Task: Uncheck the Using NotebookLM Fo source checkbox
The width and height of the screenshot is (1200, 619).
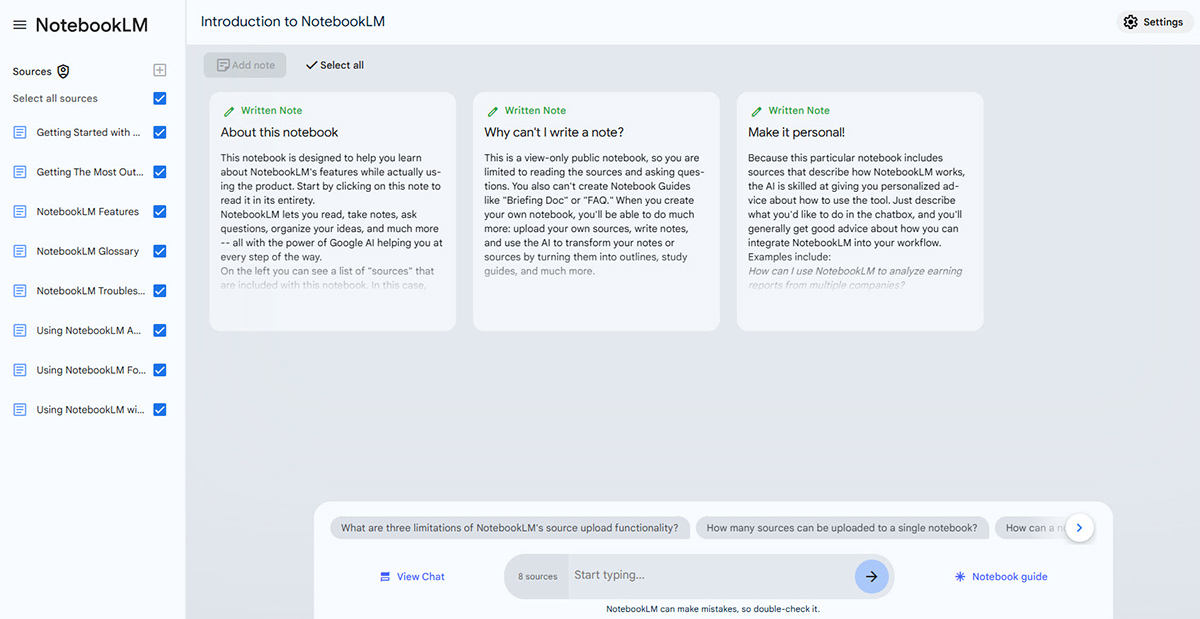Action: (160, 370)
